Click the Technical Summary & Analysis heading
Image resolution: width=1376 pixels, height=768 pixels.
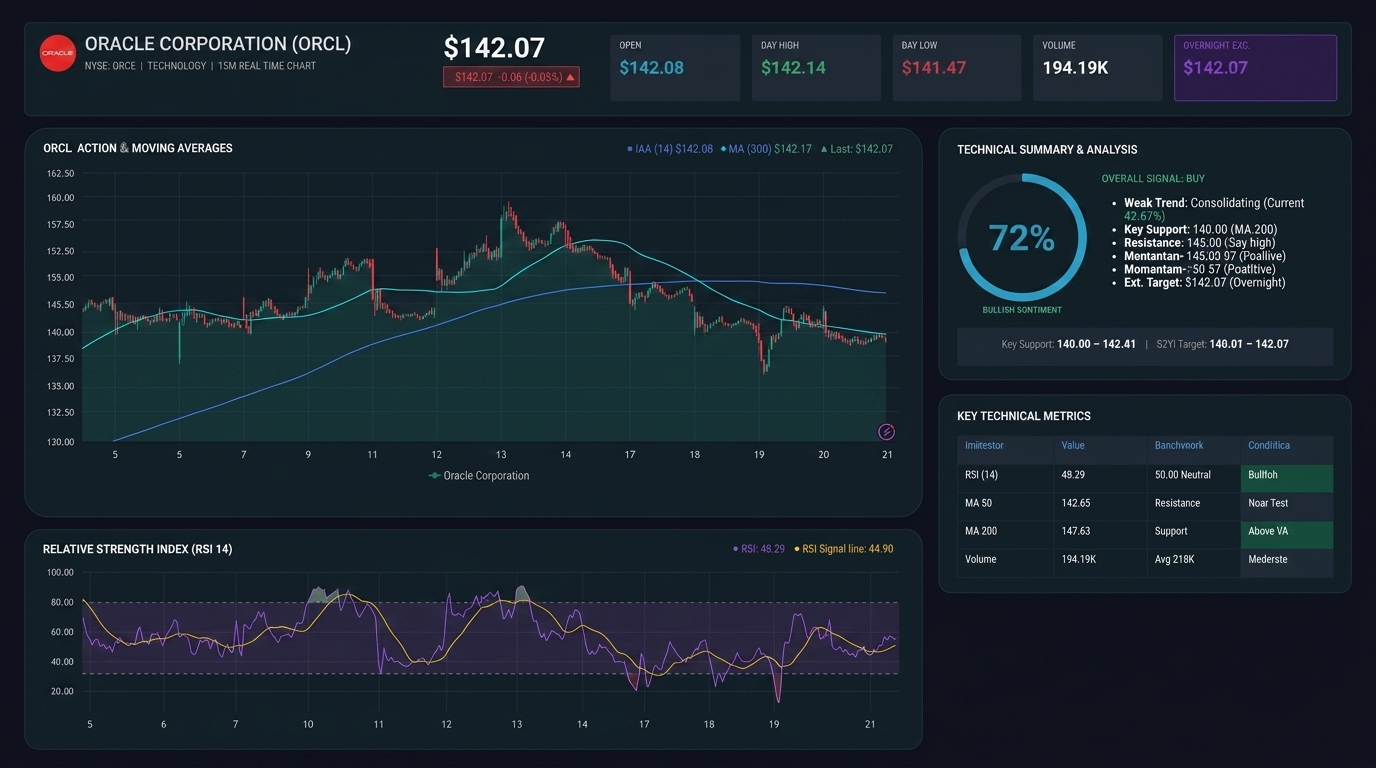[1047, 150]
